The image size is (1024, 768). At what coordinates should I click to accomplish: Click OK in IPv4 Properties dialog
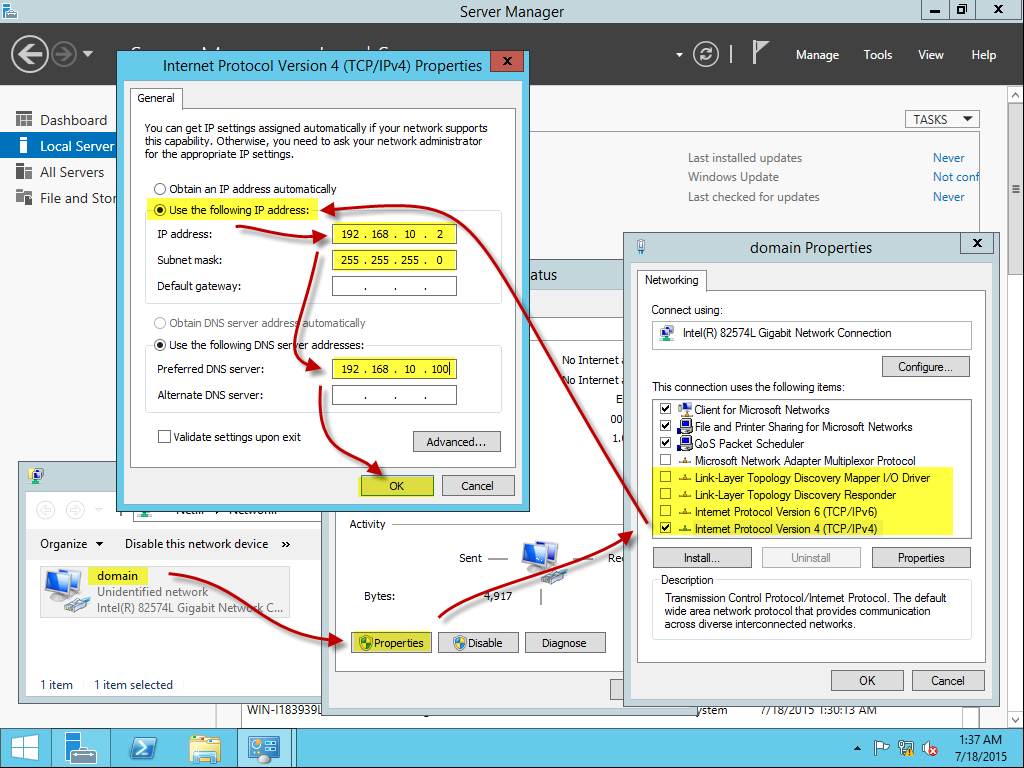click(x=396, y=486)
